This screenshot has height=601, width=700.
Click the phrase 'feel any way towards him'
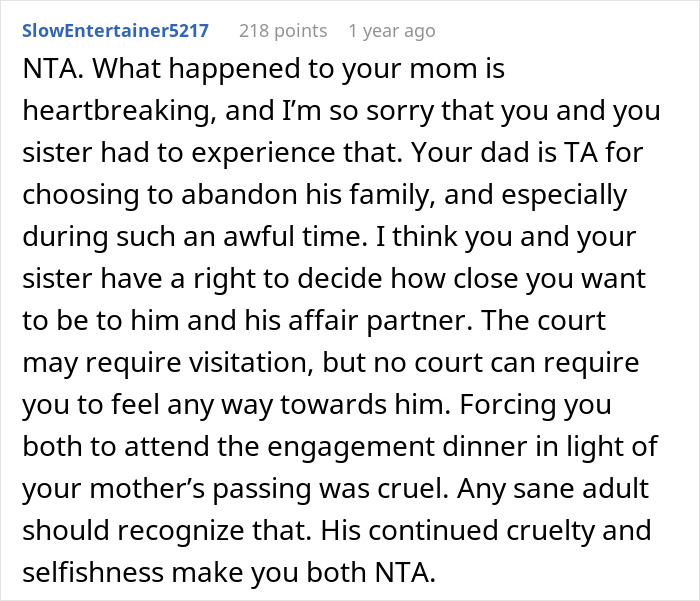coord(281,405)
